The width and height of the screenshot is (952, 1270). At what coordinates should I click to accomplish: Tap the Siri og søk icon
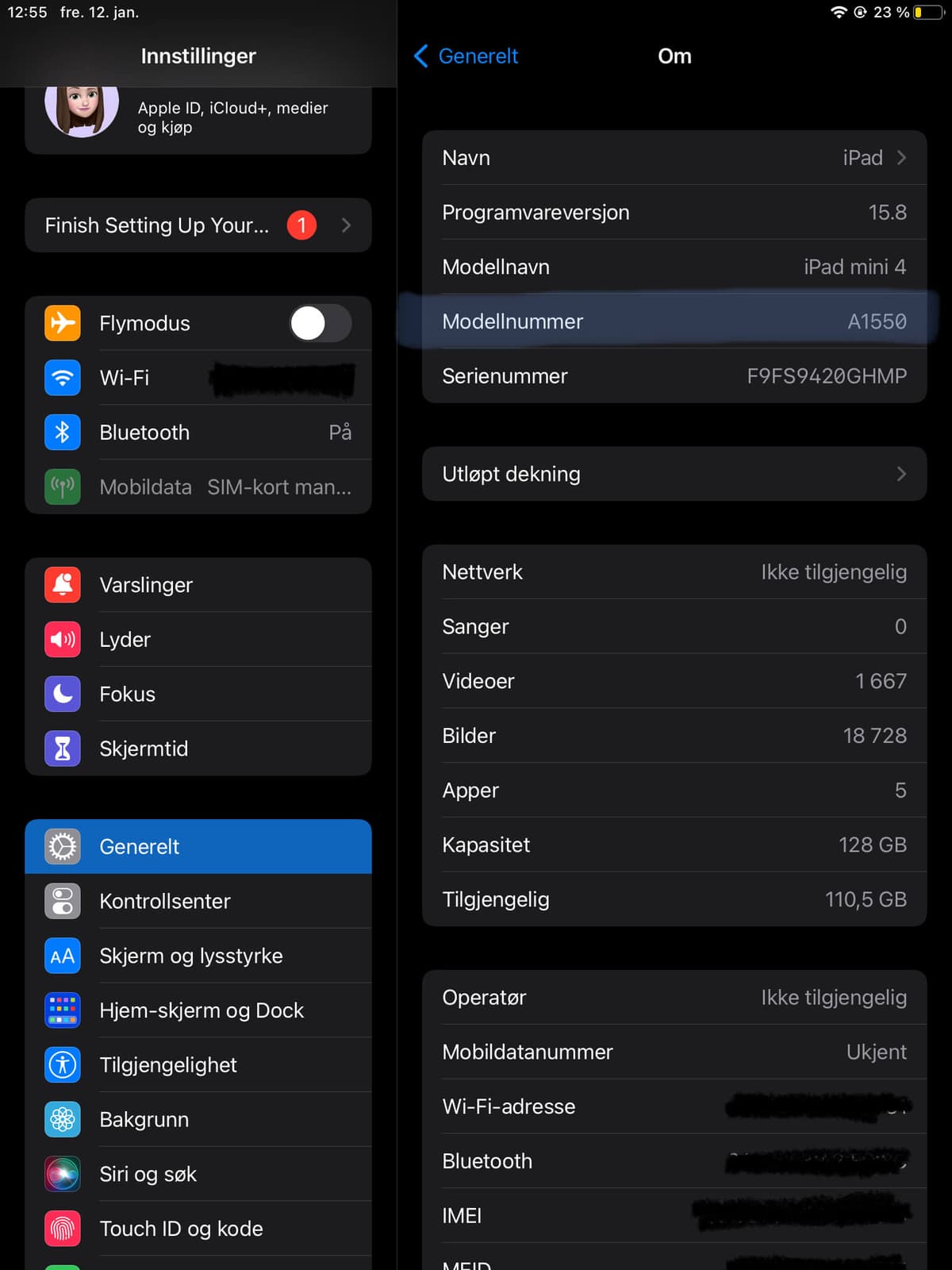63,1174
